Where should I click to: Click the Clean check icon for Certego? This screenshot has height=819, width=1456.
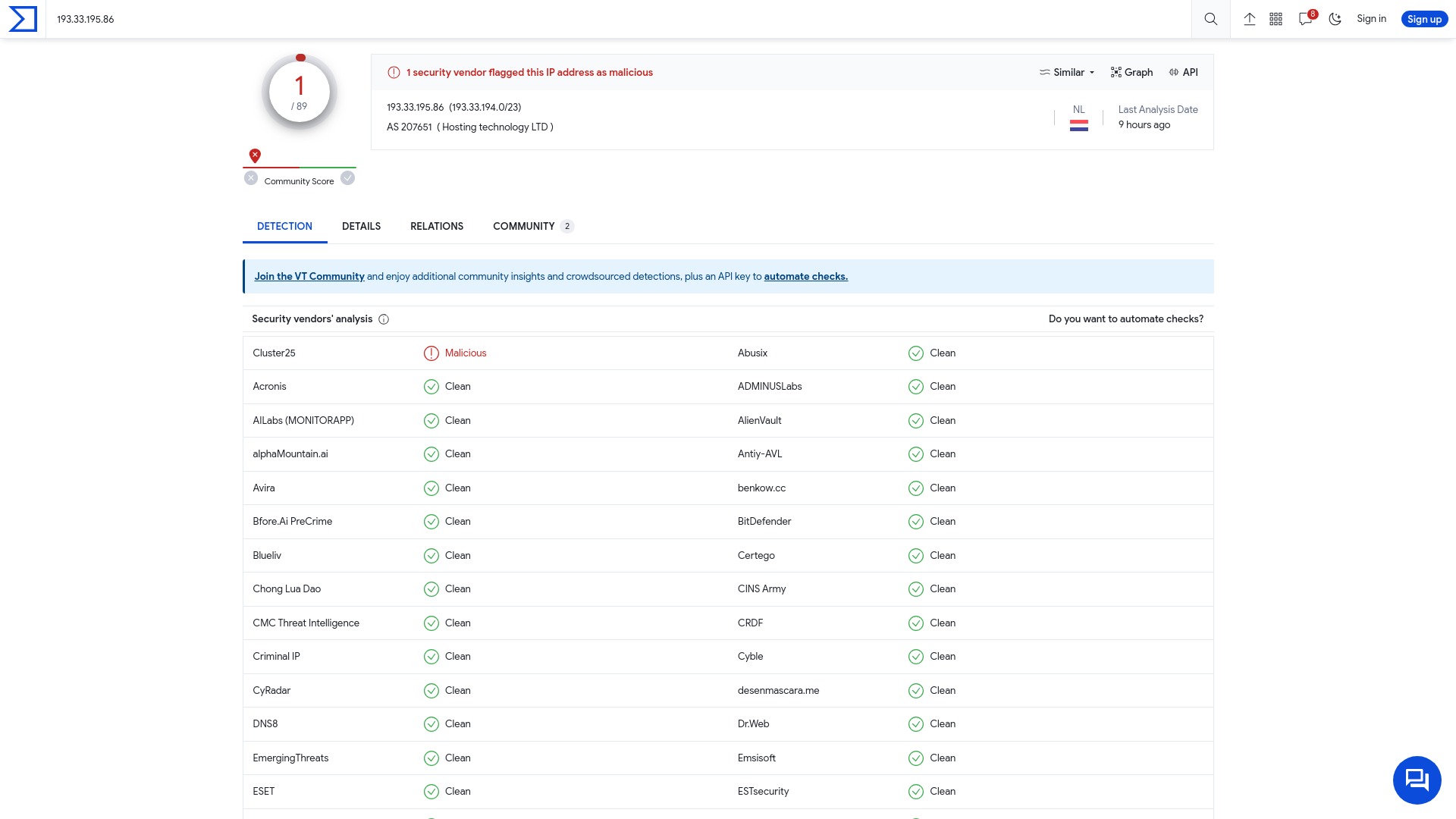tap(916, 556)
